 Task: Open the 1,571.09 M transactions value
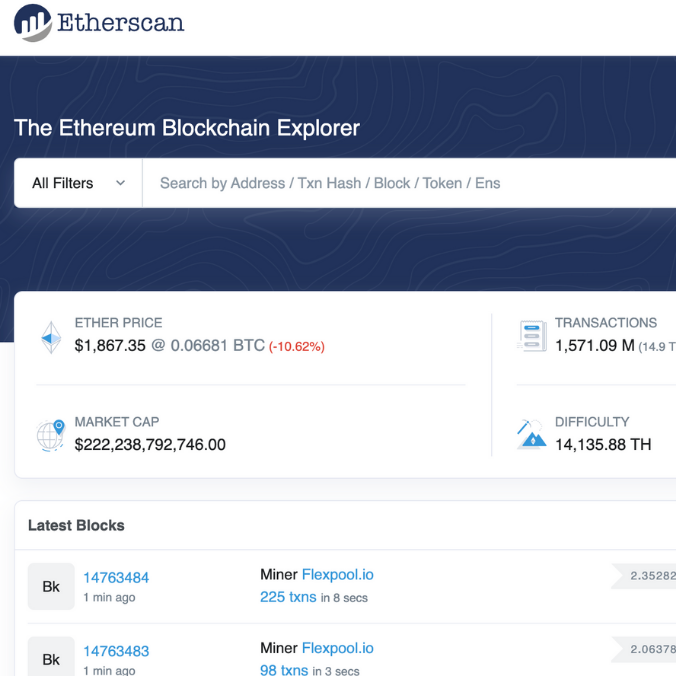595,346
